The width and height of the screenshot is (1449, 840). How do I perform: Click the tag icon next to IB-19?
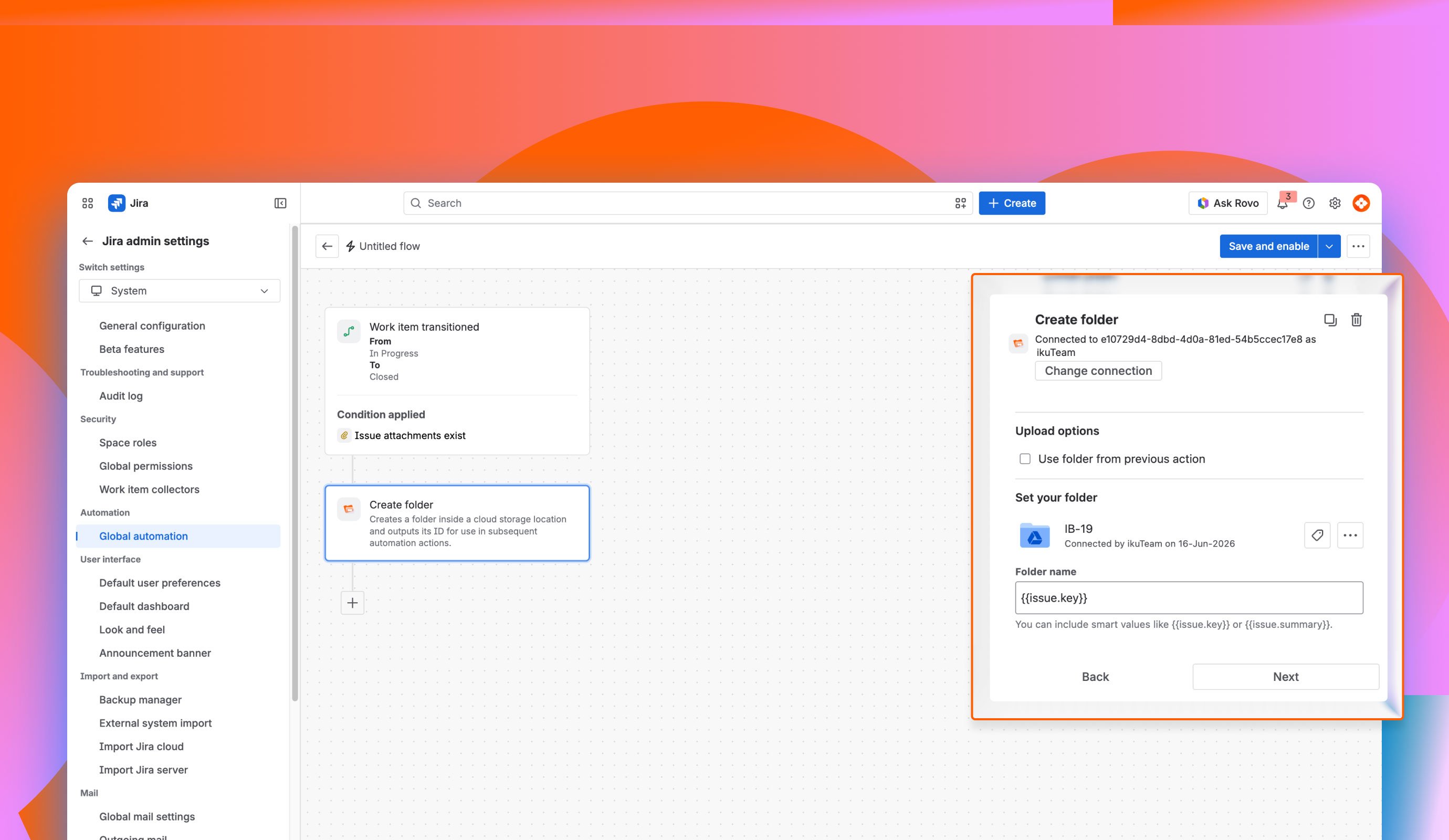(1317, 535)
